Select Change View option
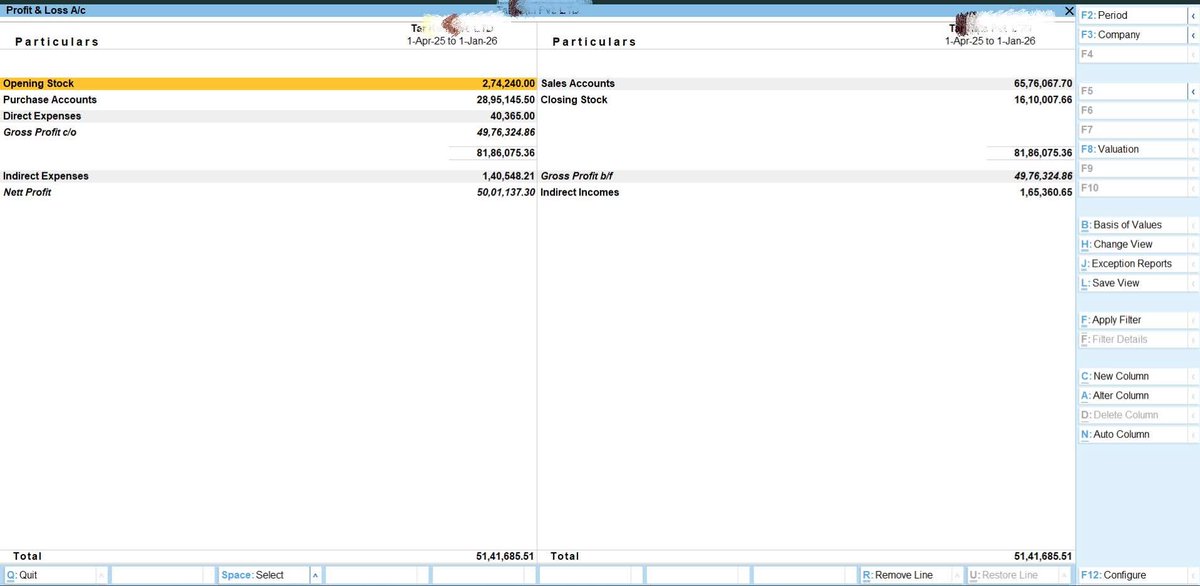The width and height of the screenshot is (1200, 586). coord(1131,244)
